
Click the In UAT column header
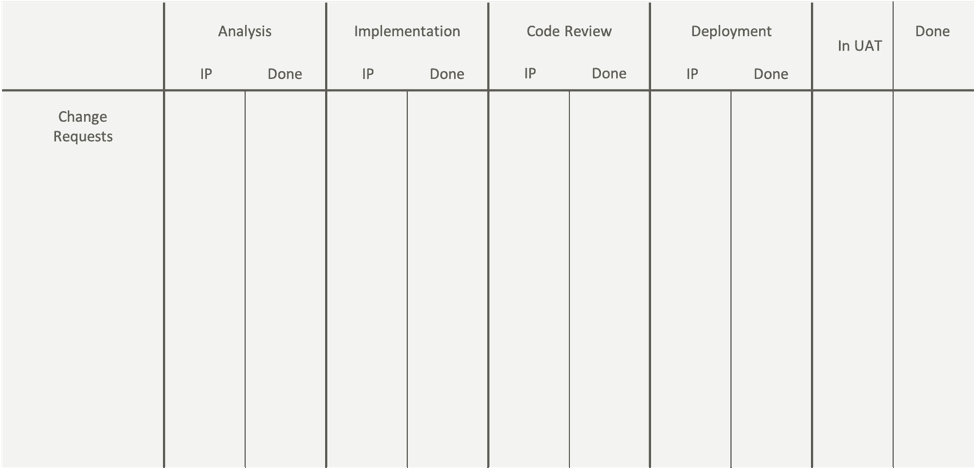point(860,46)
